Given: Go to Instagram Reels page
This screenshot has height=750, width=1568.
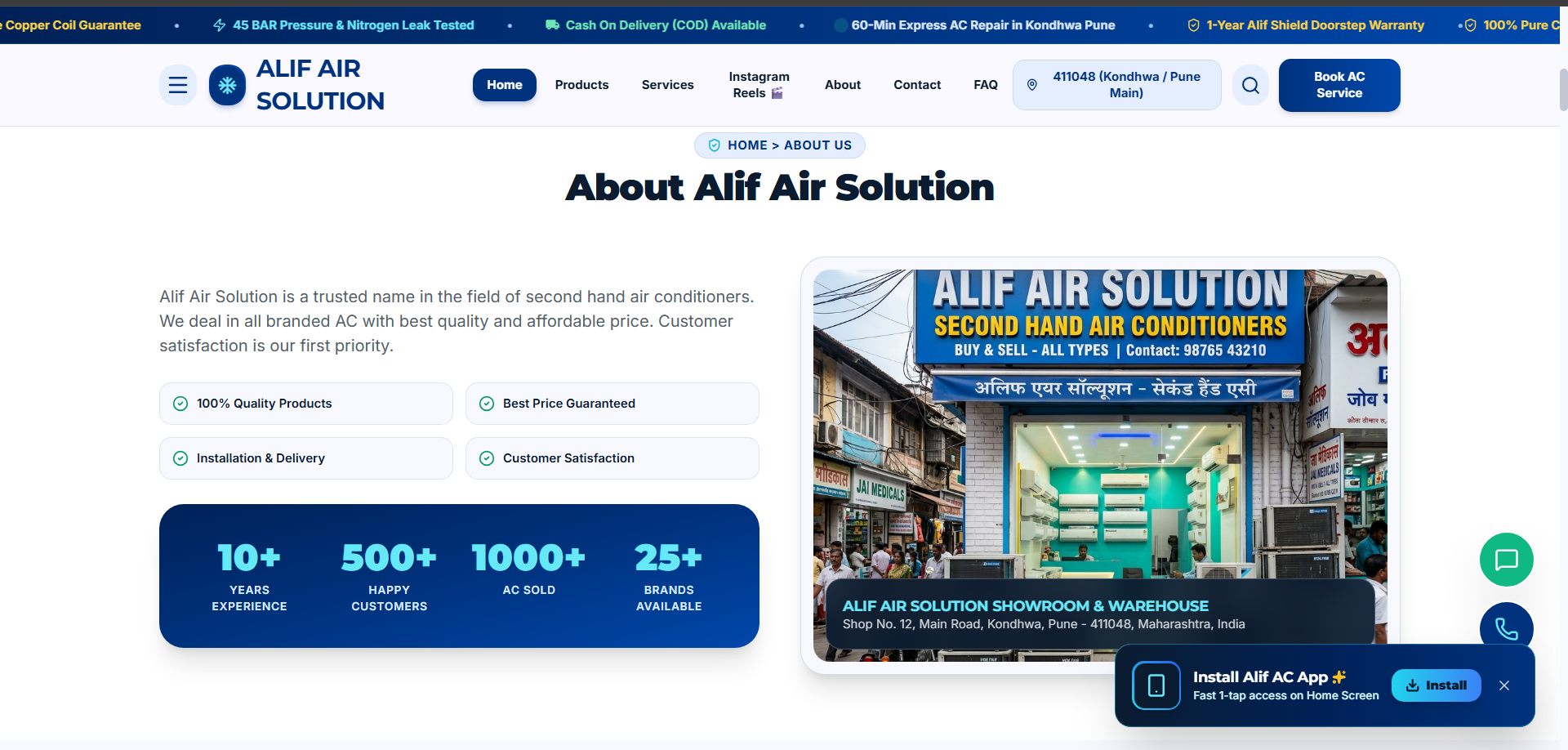Looking at the screenshot, I should coord(759,85).
